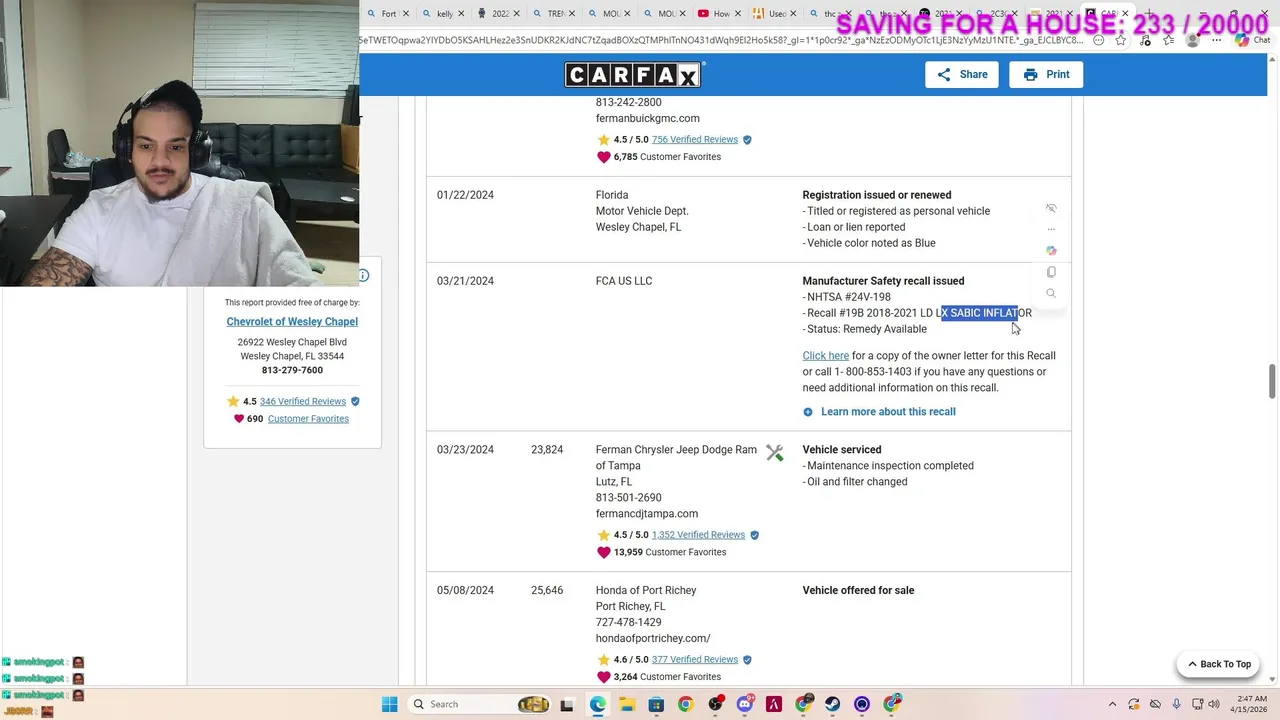Viewport: 1280px width, 720px height.
Task: Click the 03/21/2024 date cell
Action: [x=465, y=281]
